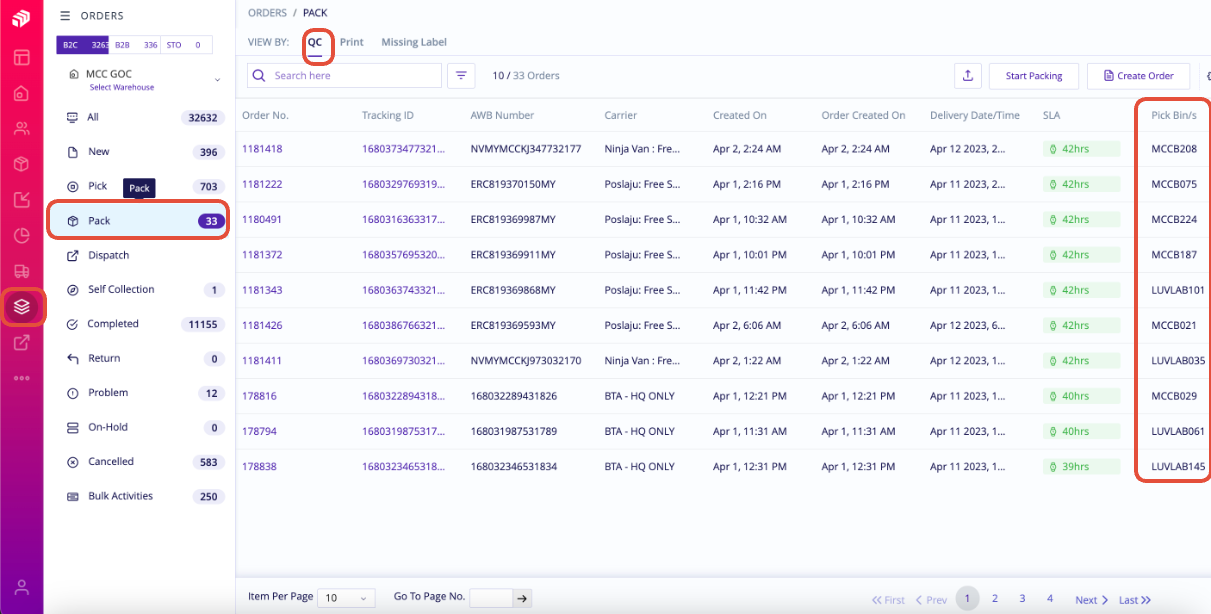1211x614 pixels.
Task: Select the package box icon in the rail
Action: (x=21, y=164)
